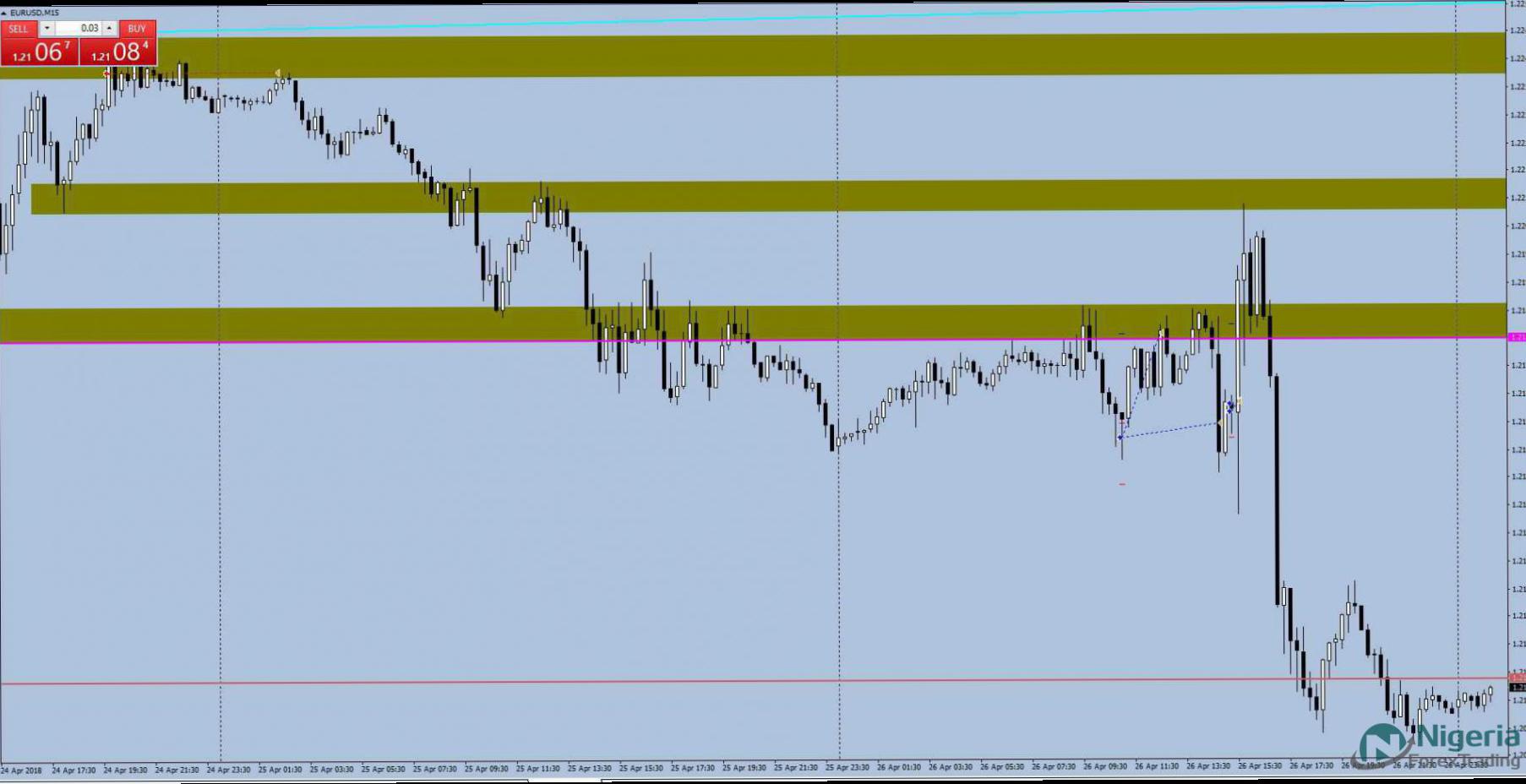Select the magenta horizontal line on the chart
The height and width of the screenshot is (784, 1526).
(x=754, y=340)
